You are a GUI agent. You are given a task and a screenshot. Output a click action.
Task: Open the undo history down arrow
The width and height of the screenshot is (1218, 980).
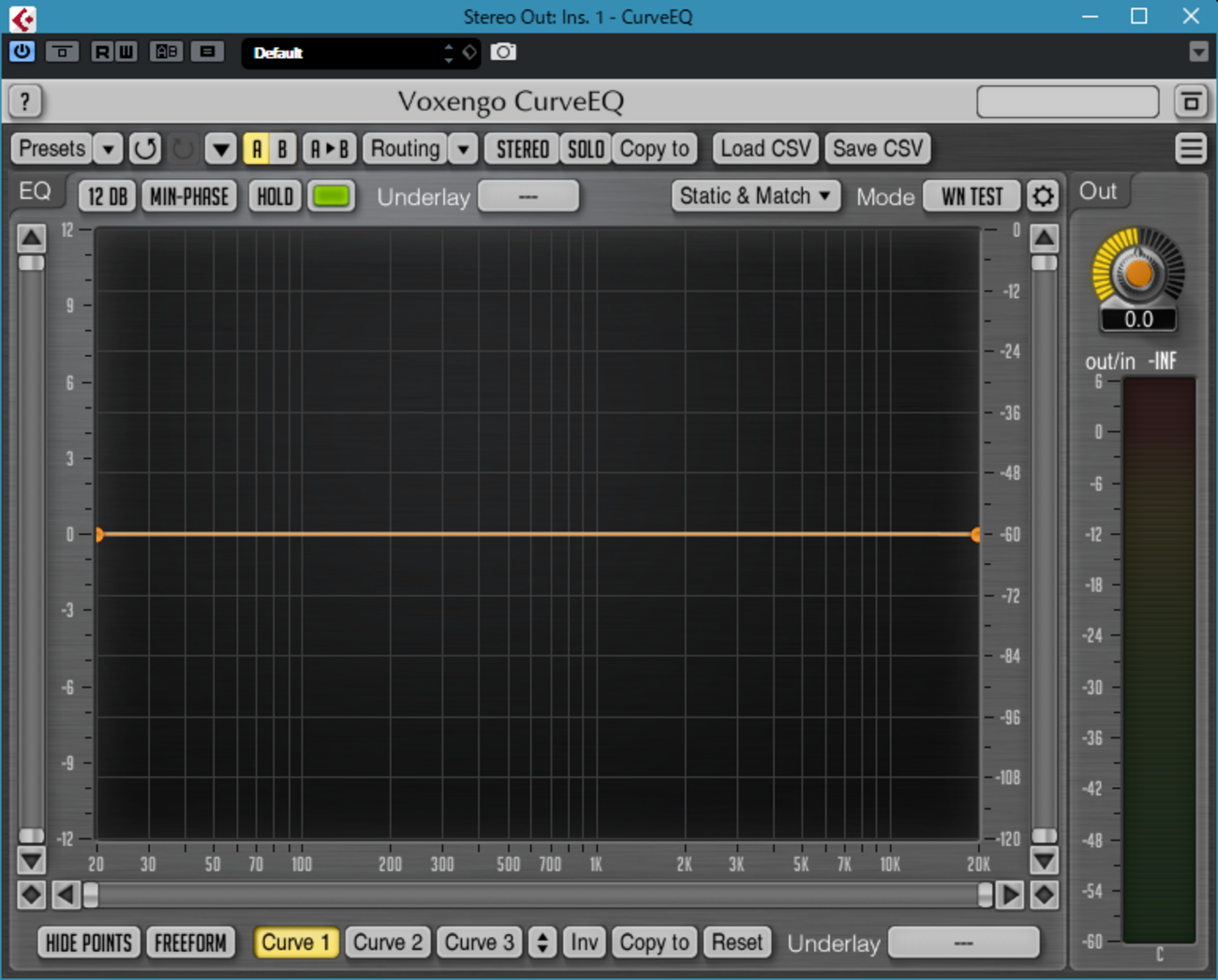220,149
